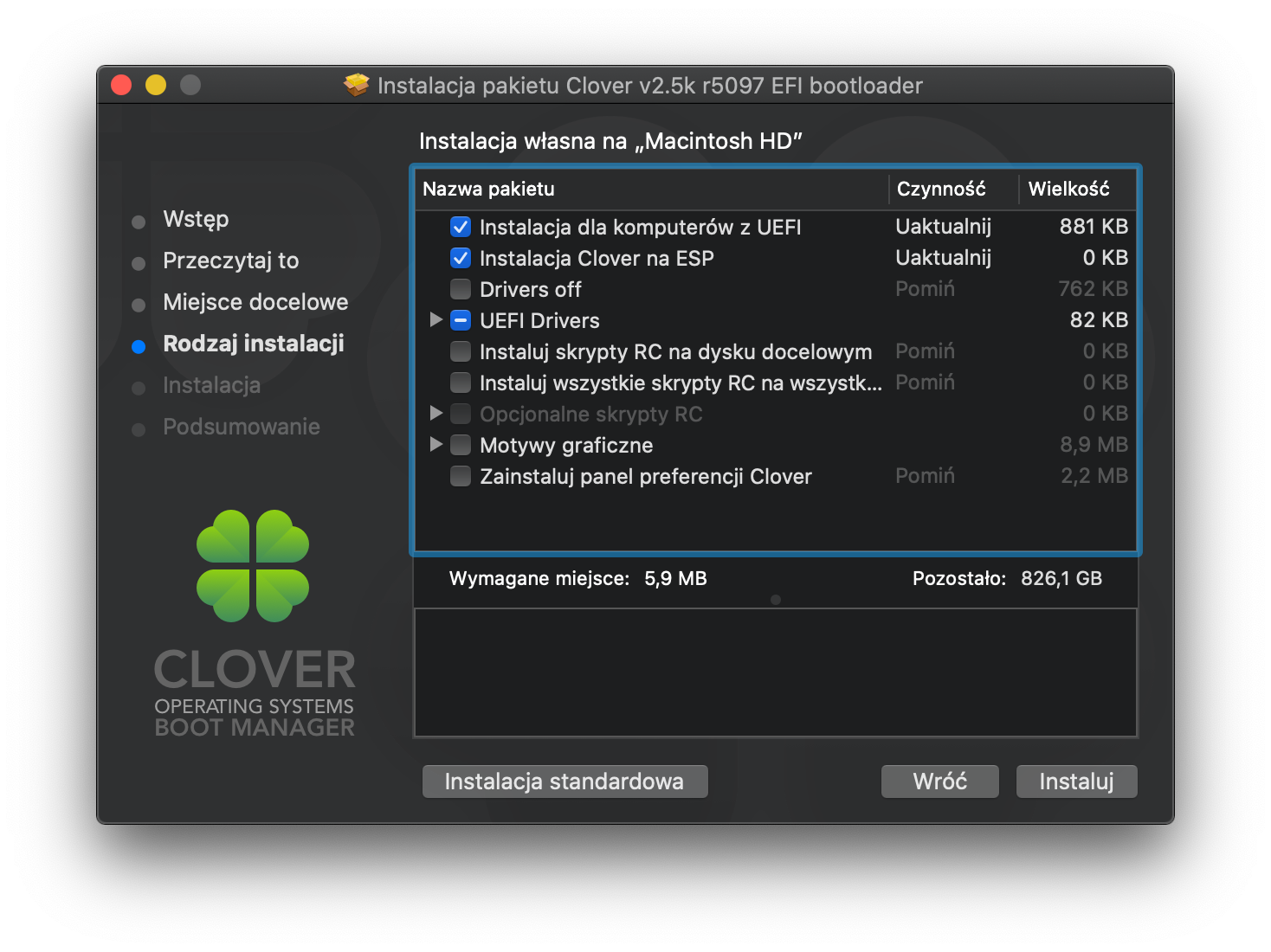Click Pomiń for Zainstaluj panel preferencji Clover
The height and width of the screenshot is (952, 1271).
click(x=925, y=476)
